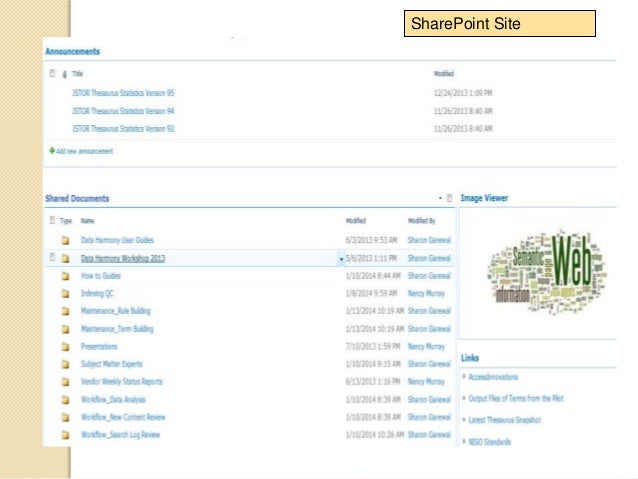Click folder icon for Subject Matter Experts
Viewport: 638px width, 479px height.
[66, 364]
